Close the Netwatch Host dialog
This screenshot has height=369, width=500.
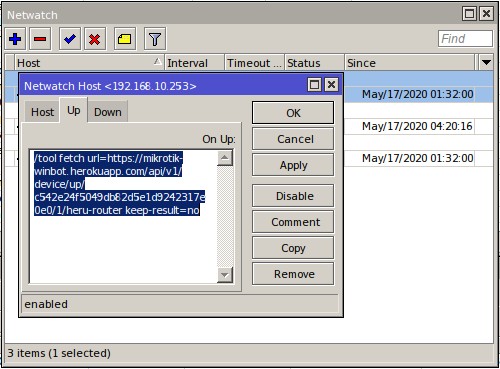(x=332, y=85)
